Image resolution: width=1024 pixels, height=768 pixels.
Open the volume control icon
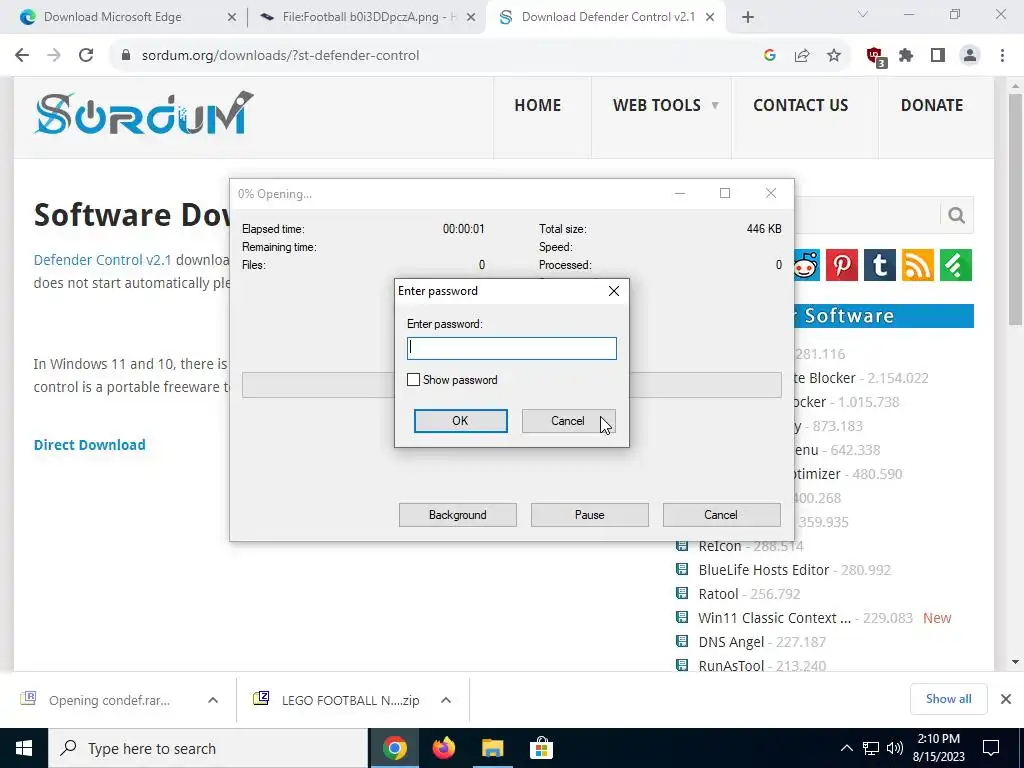(895, 748)
